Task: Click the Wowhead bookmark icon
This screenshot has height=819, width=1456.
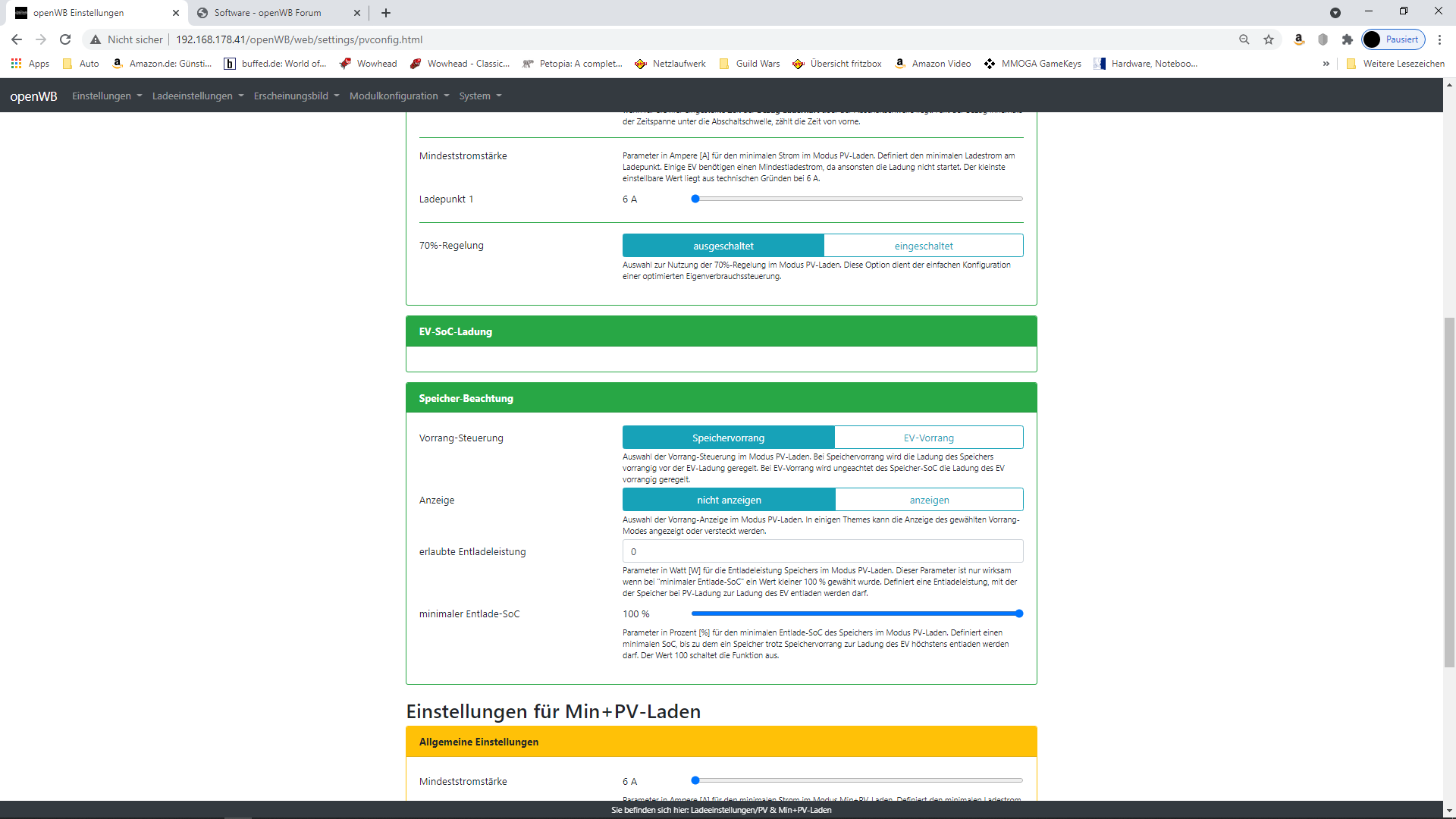Action: [346, 64]
